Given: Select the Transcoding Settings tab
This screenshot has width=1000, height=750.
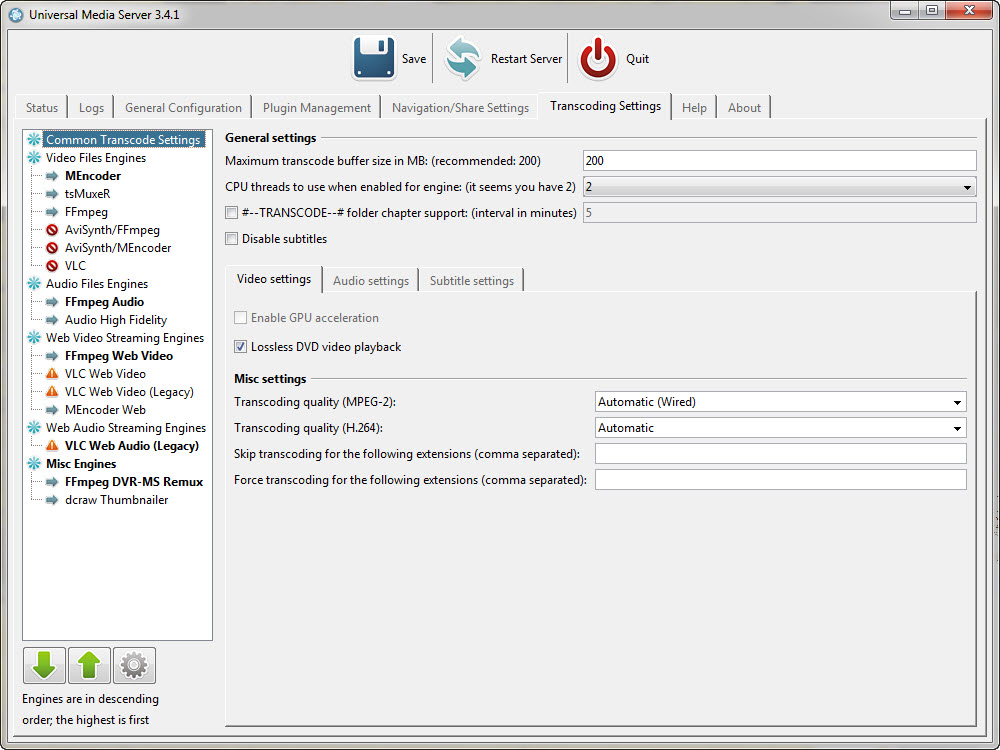Looking at the screenshot, I should (x=605, y=106).
